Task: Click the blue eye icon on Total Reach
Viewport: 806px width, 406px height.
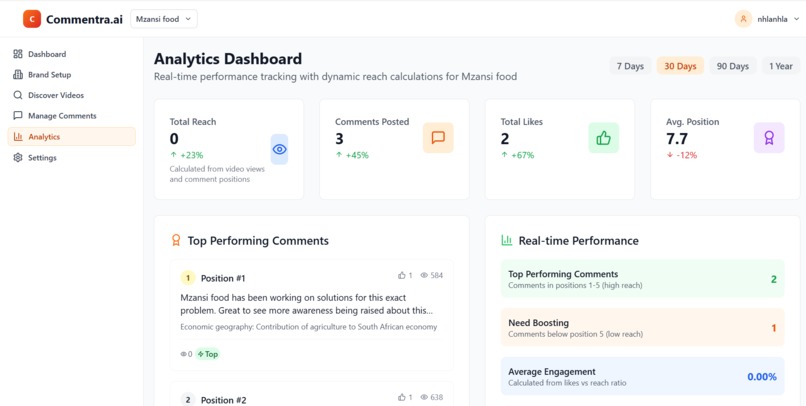Action: click(280, 149)
